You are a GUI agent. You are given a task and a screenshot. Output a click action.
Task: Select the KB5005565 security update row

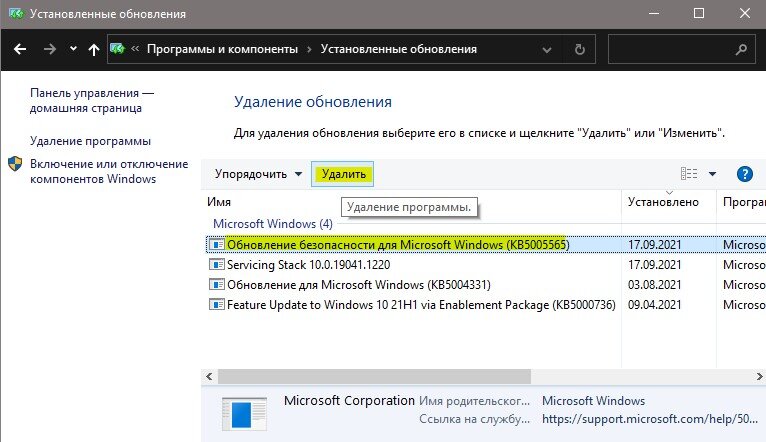[486, 244]
